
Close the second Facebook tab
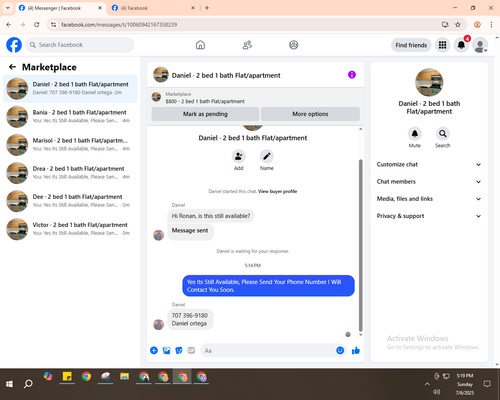tap(193, 8)
